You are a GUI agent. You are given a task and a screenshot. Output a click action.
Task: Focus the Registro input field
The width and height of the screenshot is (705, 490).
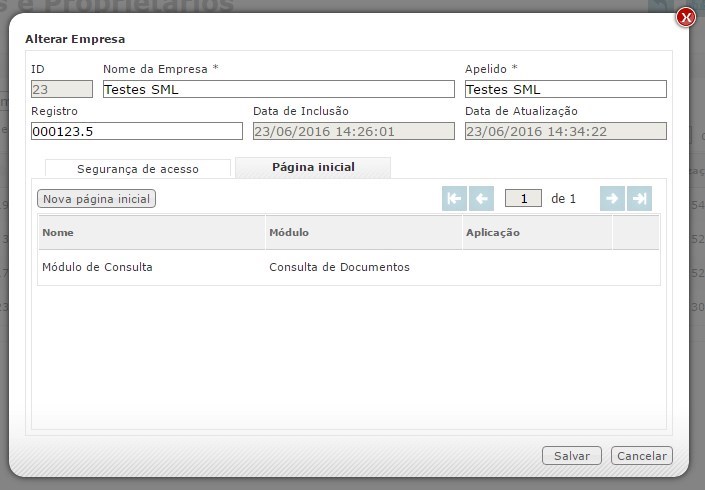[x=136, y=131]
